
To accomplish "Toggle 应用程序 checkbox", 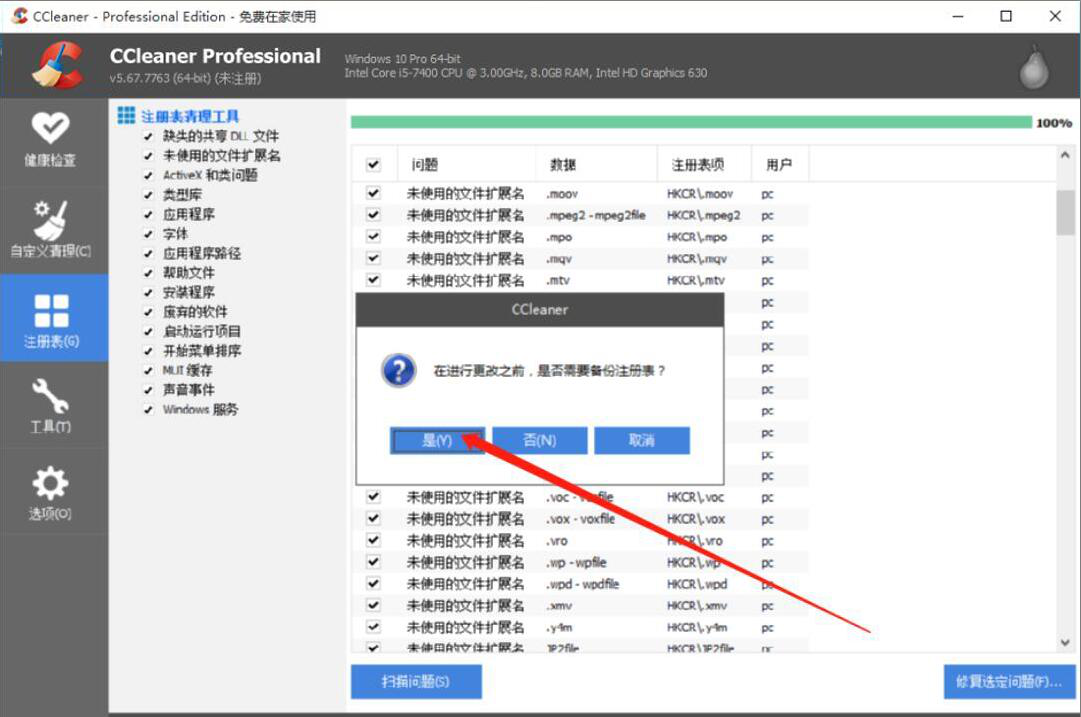I will (148, 214).
